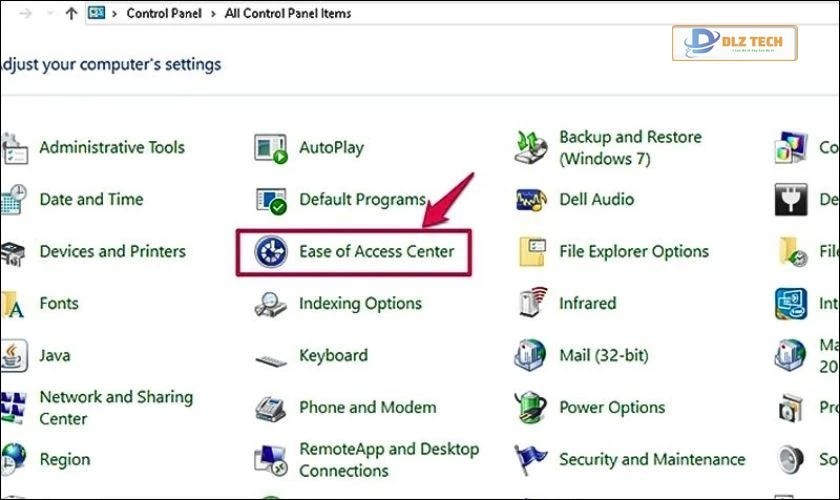Click the Backup and Restore icon
The width and height of the screenshot is (840, 500).
[x=532, y=148]
